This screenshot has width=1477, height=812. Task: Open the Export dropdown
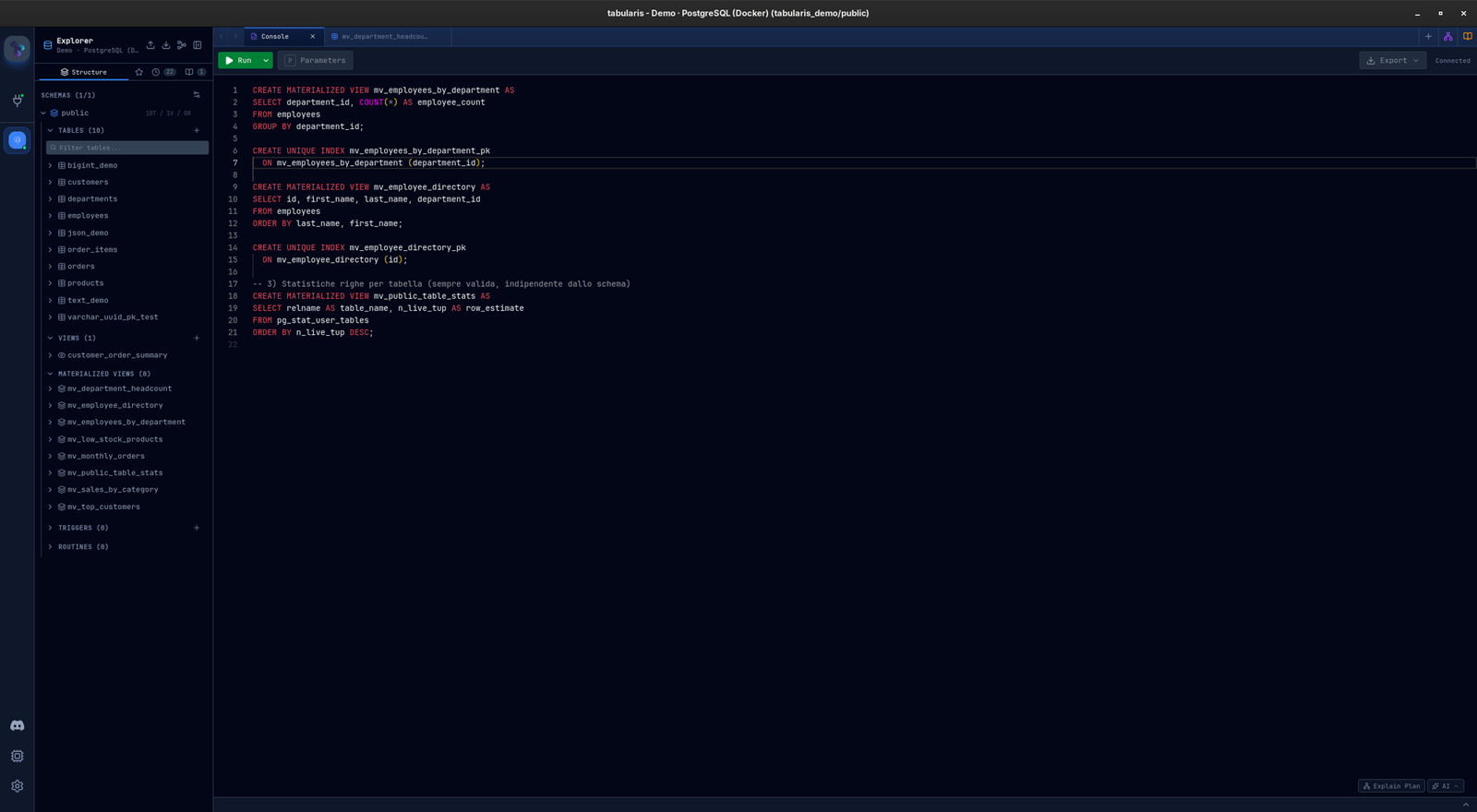click(x=1392, y=60)
